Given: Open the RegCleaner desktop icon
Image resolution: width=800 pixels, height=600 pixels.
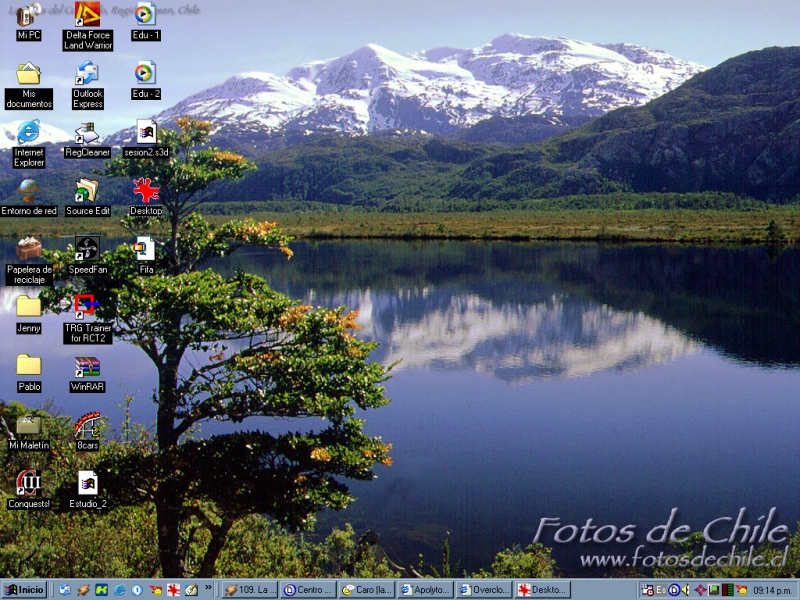Looking at the screenshot, I should pos(87,133).
